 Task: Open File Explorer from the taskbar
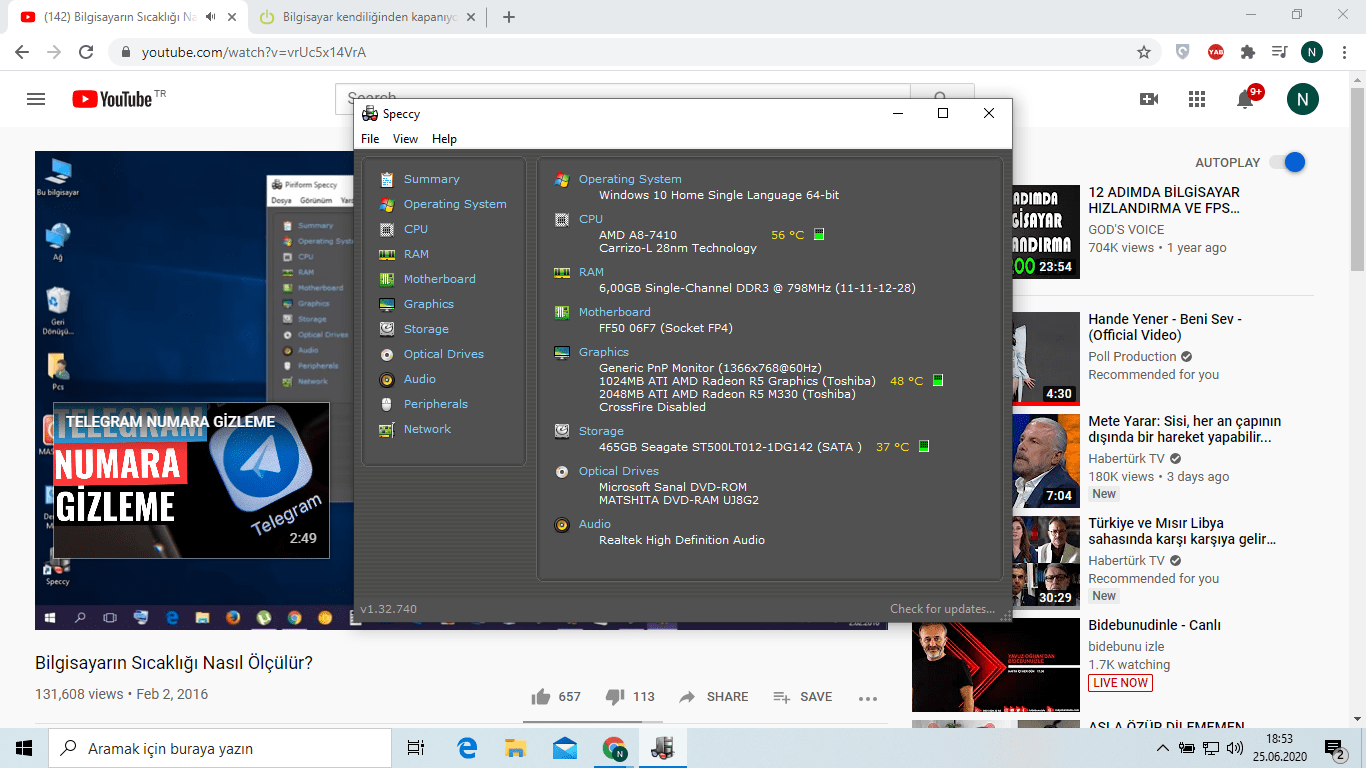point(516,748)
